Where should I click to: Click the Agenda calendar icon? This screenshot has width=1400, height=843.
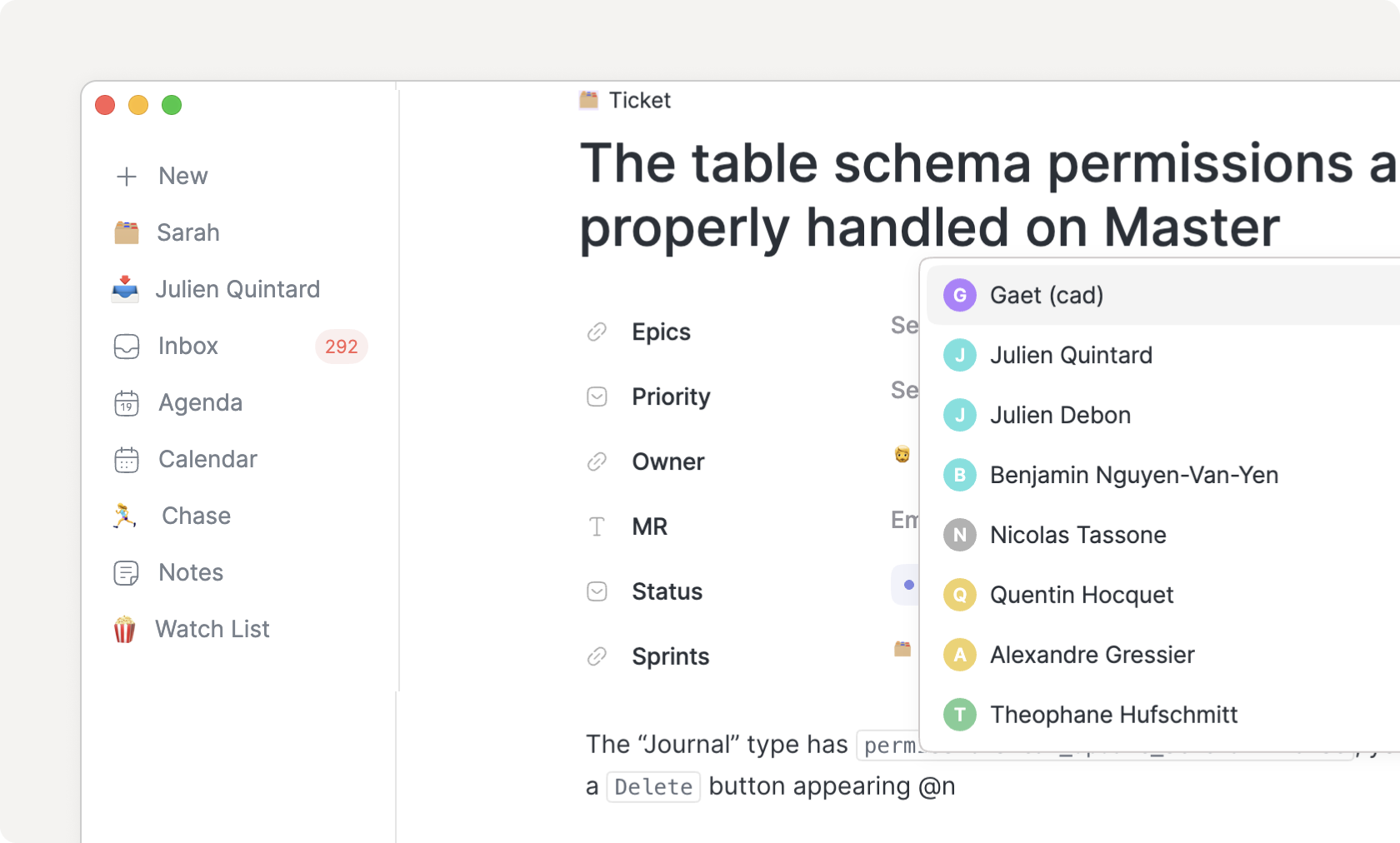(127, 403)
